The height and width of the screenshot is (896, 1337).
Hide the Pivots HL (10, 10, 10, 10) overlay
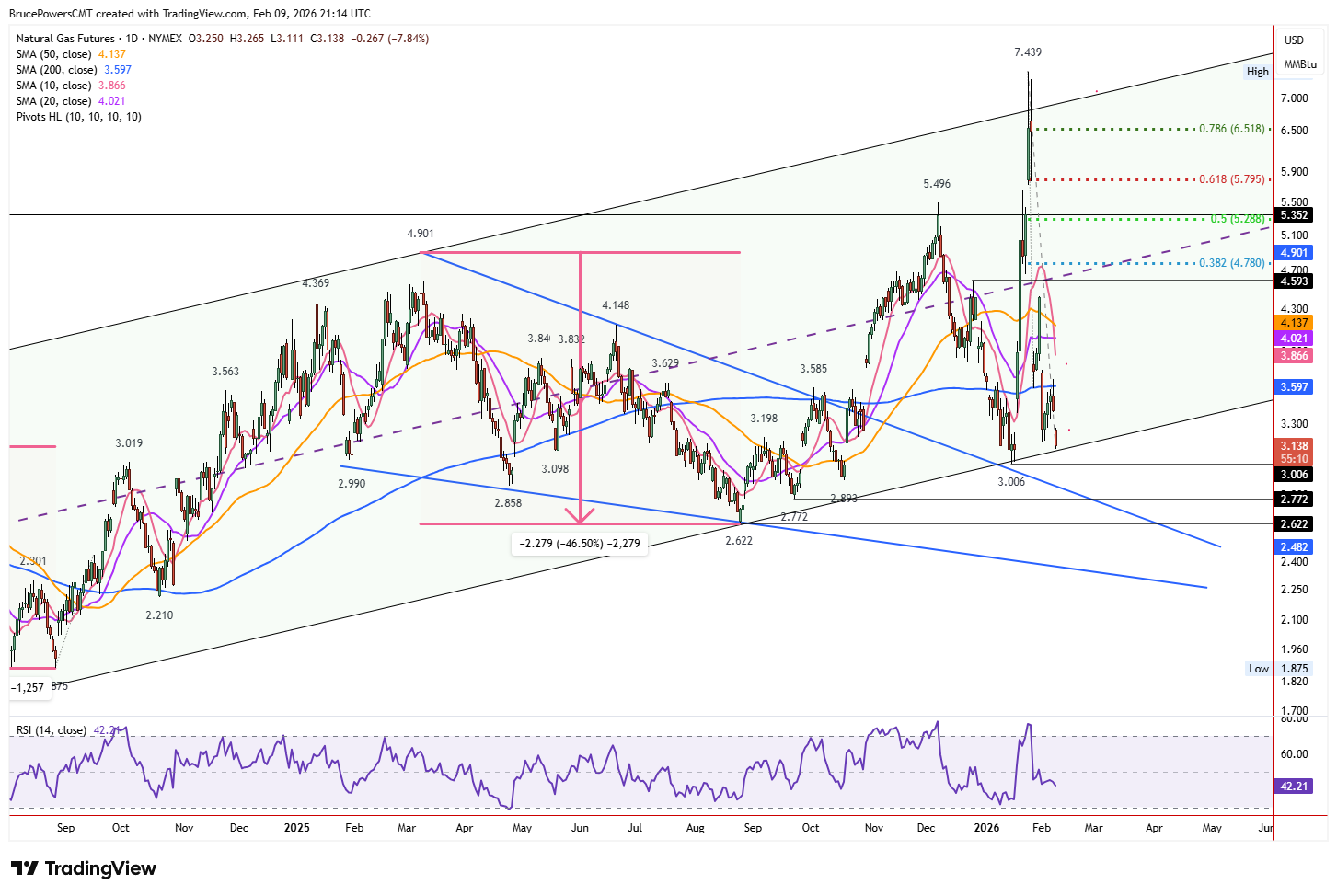tap(78, 117)
